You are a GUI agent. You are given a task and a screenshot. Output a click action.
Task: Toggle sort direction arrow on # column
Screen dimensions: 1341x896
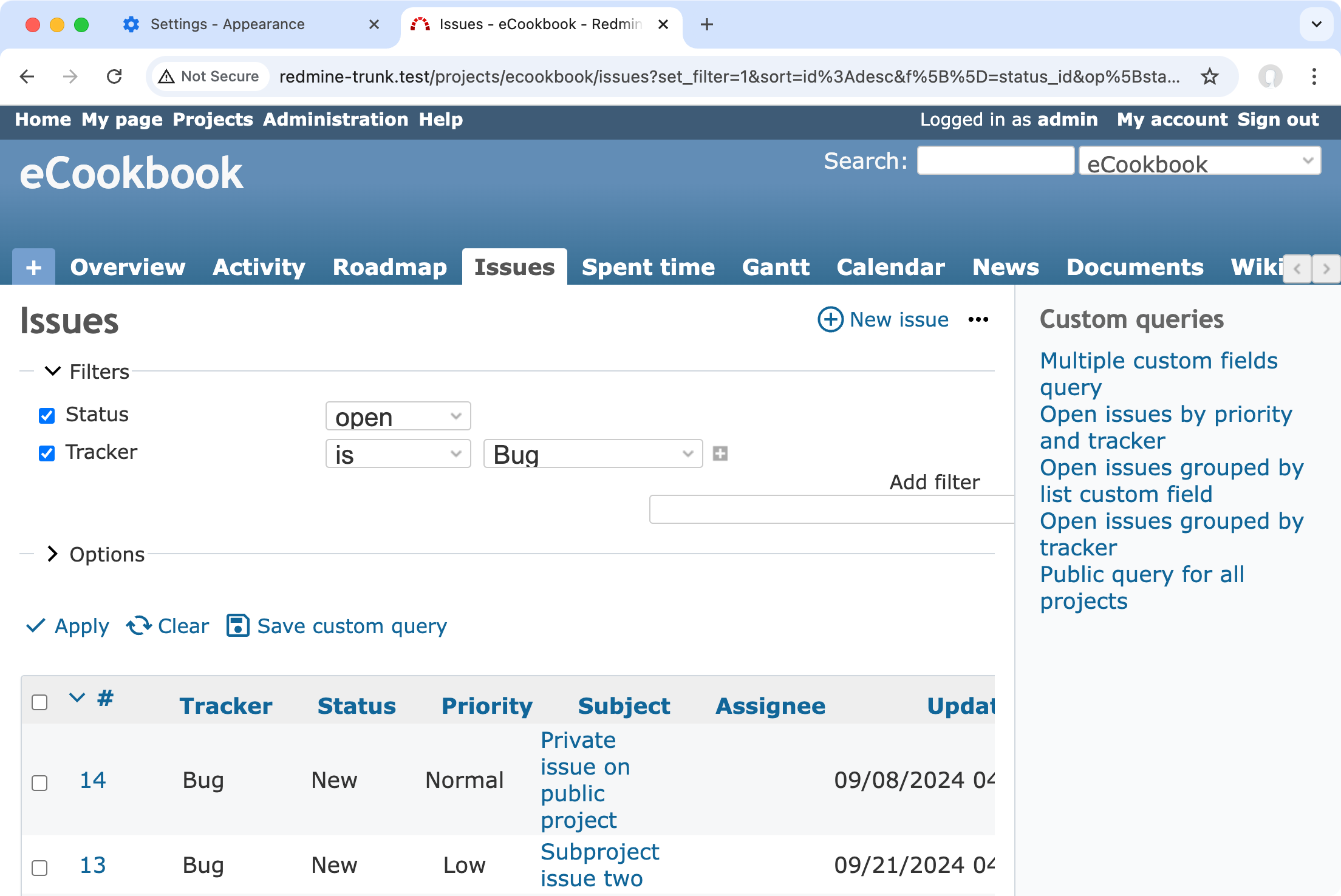coord(77,697)
